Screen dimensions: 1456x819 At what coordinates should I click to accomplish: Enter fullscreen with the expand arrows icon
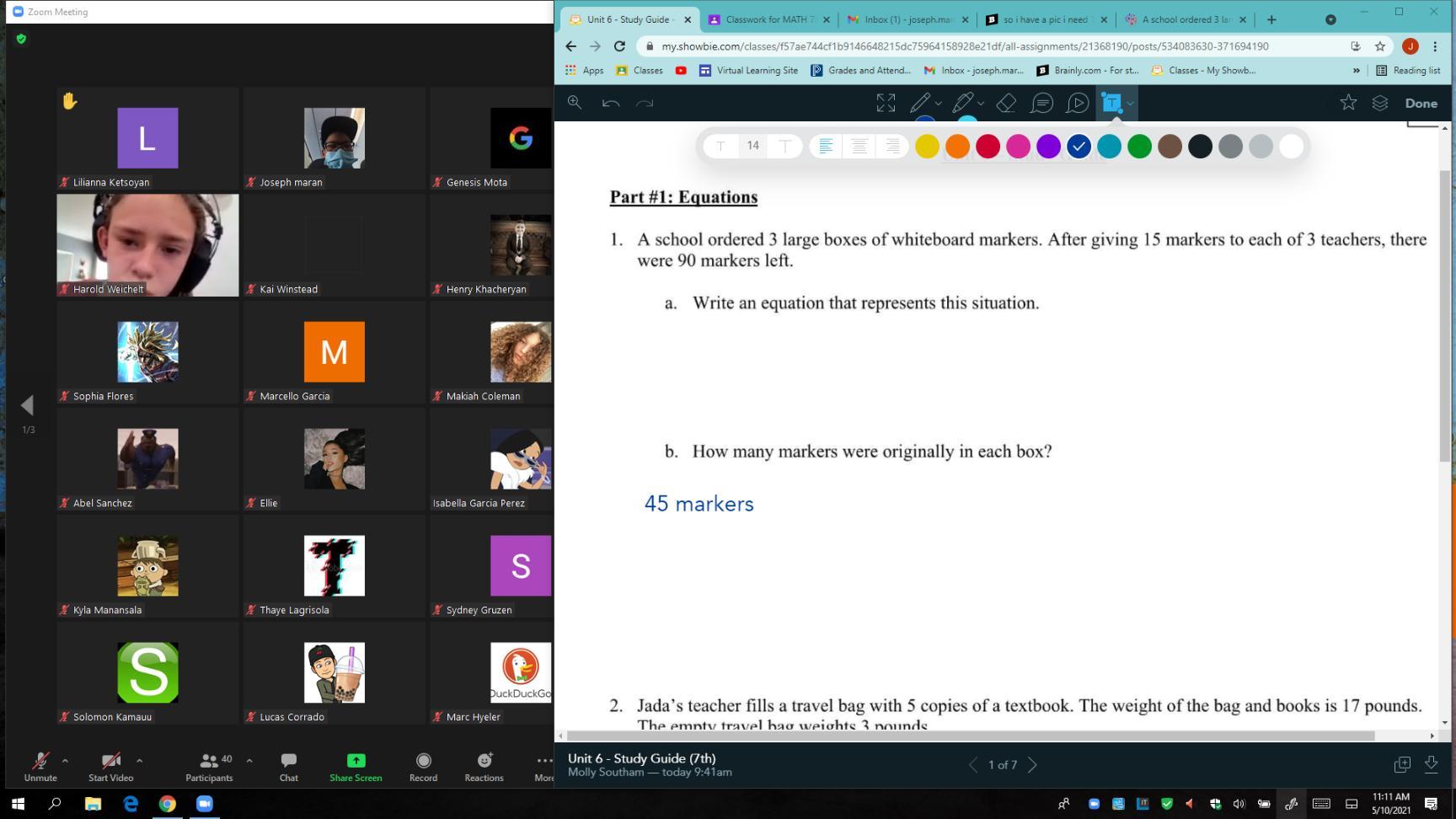[886, 103]
